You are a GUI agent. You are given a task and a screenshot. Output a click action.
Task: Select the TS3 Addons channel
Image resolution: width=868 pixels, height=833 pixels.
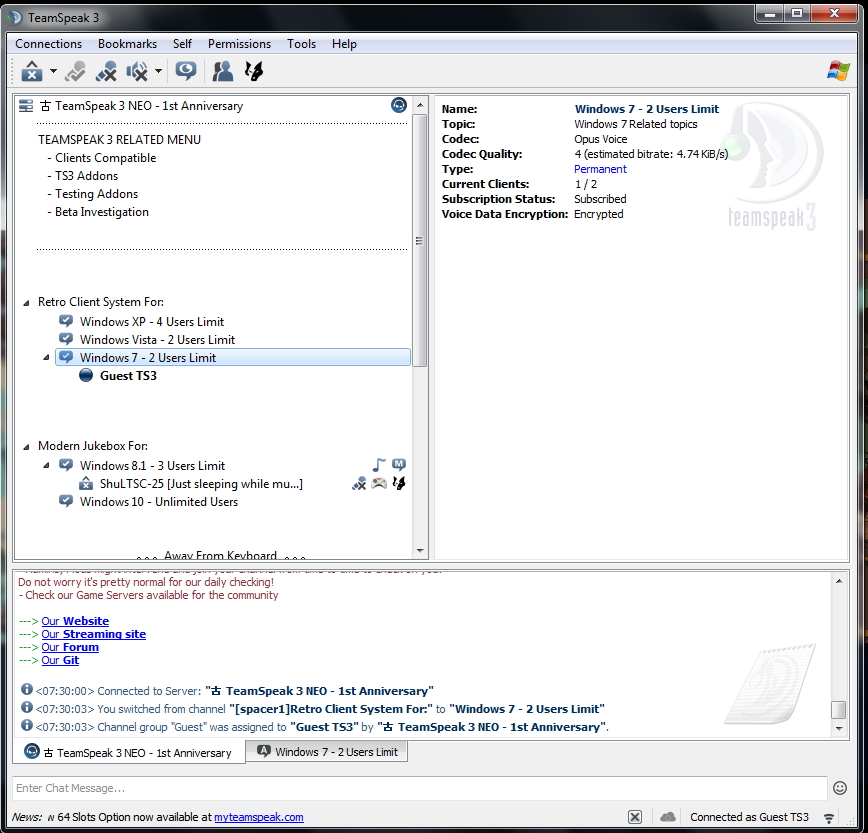click(x=86, y=176)
